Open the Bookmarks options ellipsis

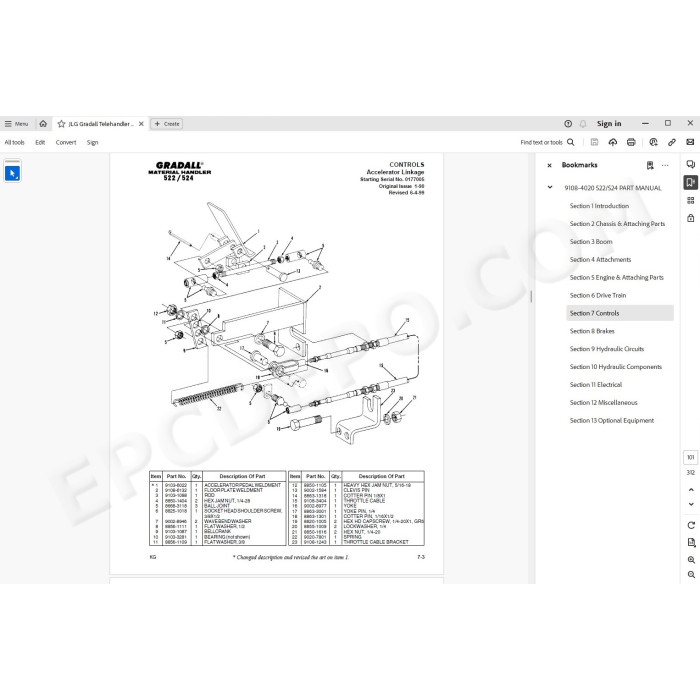(x=665, y=165)
